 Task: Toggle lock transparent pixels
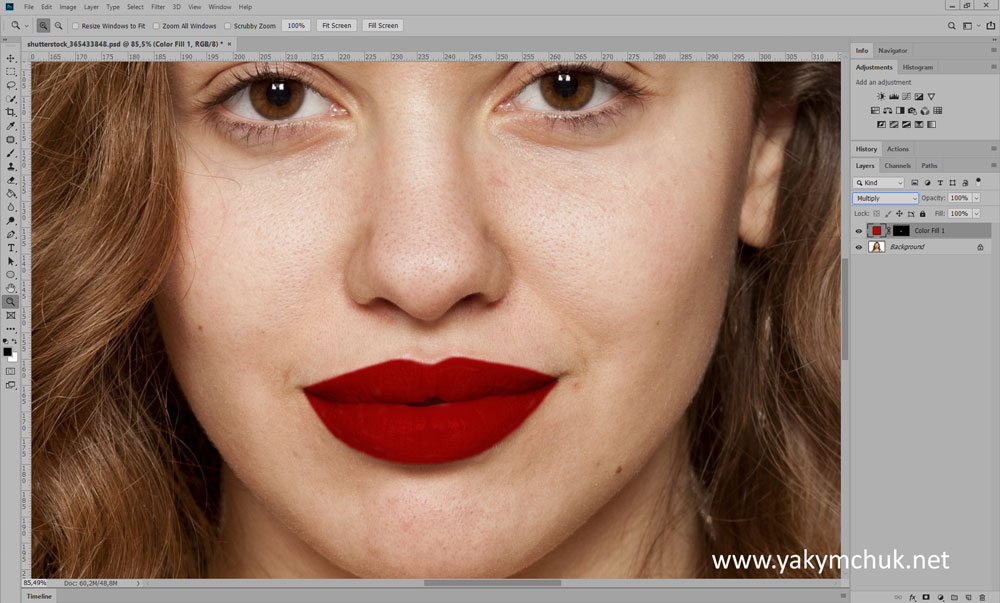click(876, 214)
